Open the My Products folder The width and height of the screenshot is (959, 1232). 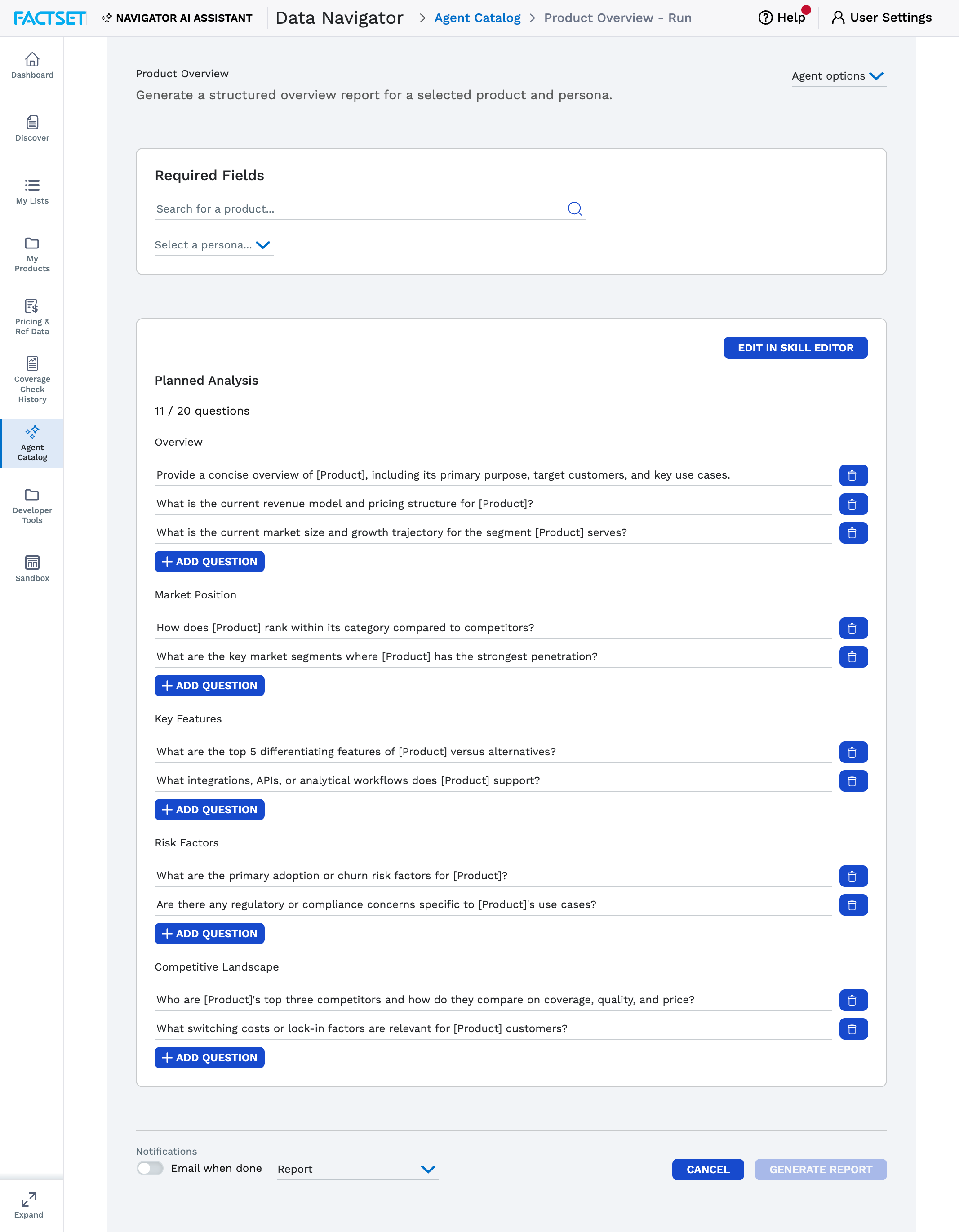coord(32,254)
